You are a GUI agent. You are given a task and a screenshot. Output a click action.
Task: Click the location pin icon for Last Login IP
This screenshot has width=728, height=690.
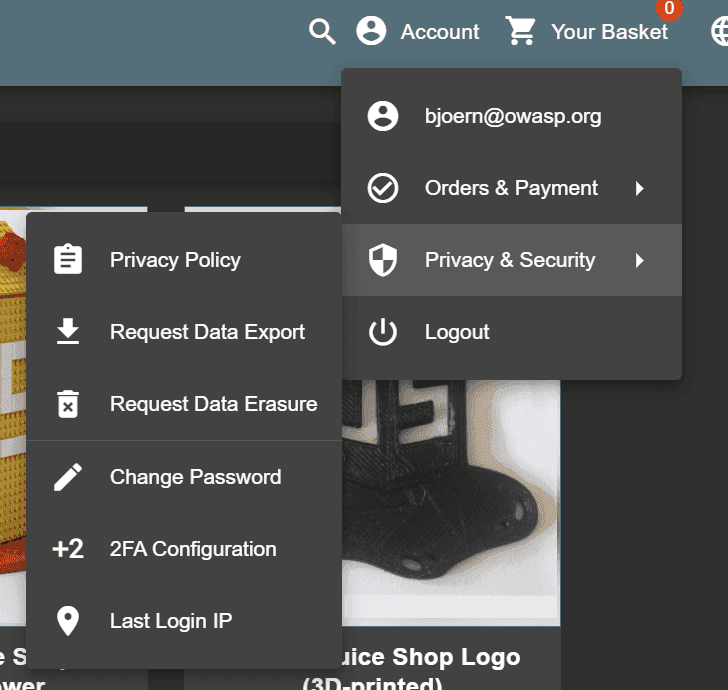coord(68,621)
